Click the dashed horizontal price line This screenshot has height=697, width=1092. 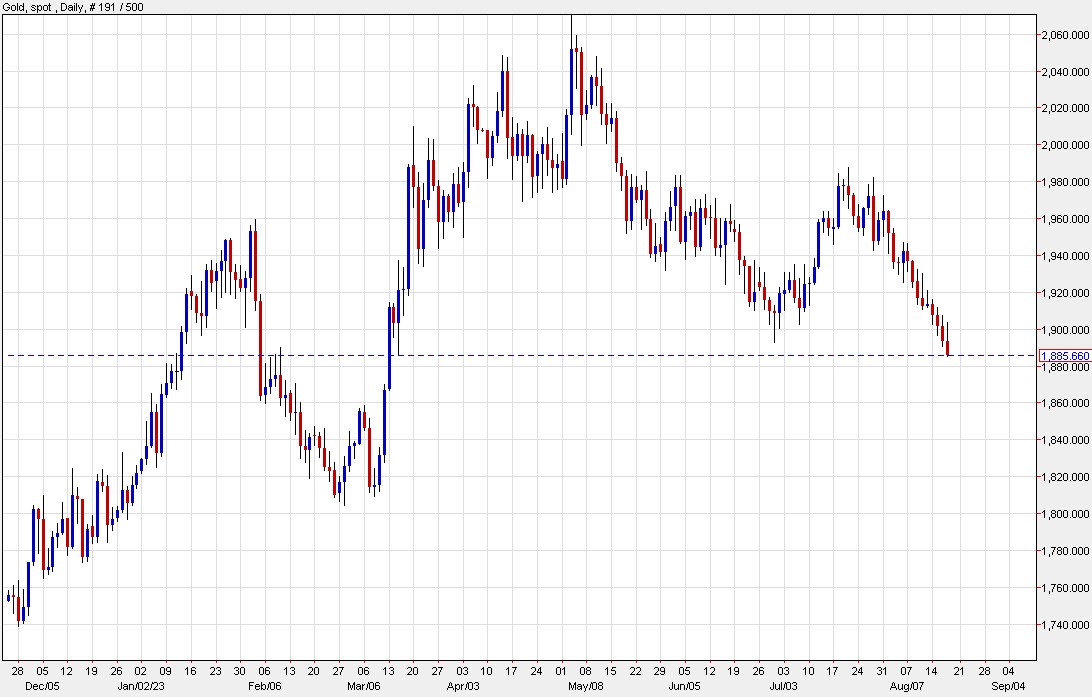(x=500, y=354)
